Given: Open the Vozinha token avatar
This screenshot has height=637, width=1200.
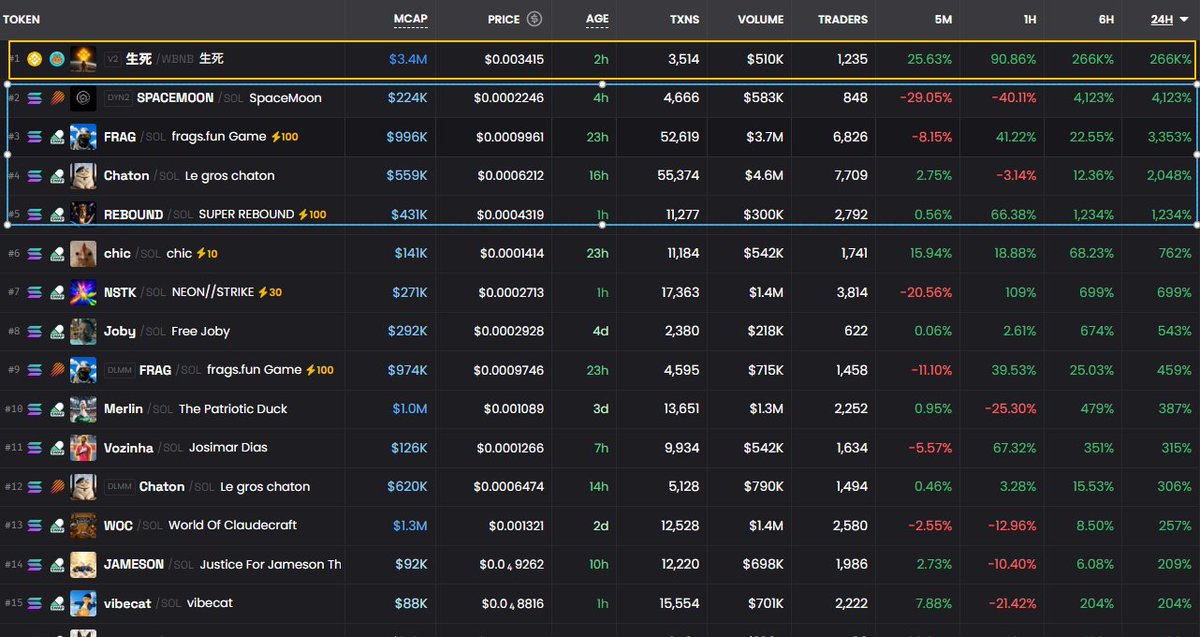Looking at the screenshot, I should point(84,448).
